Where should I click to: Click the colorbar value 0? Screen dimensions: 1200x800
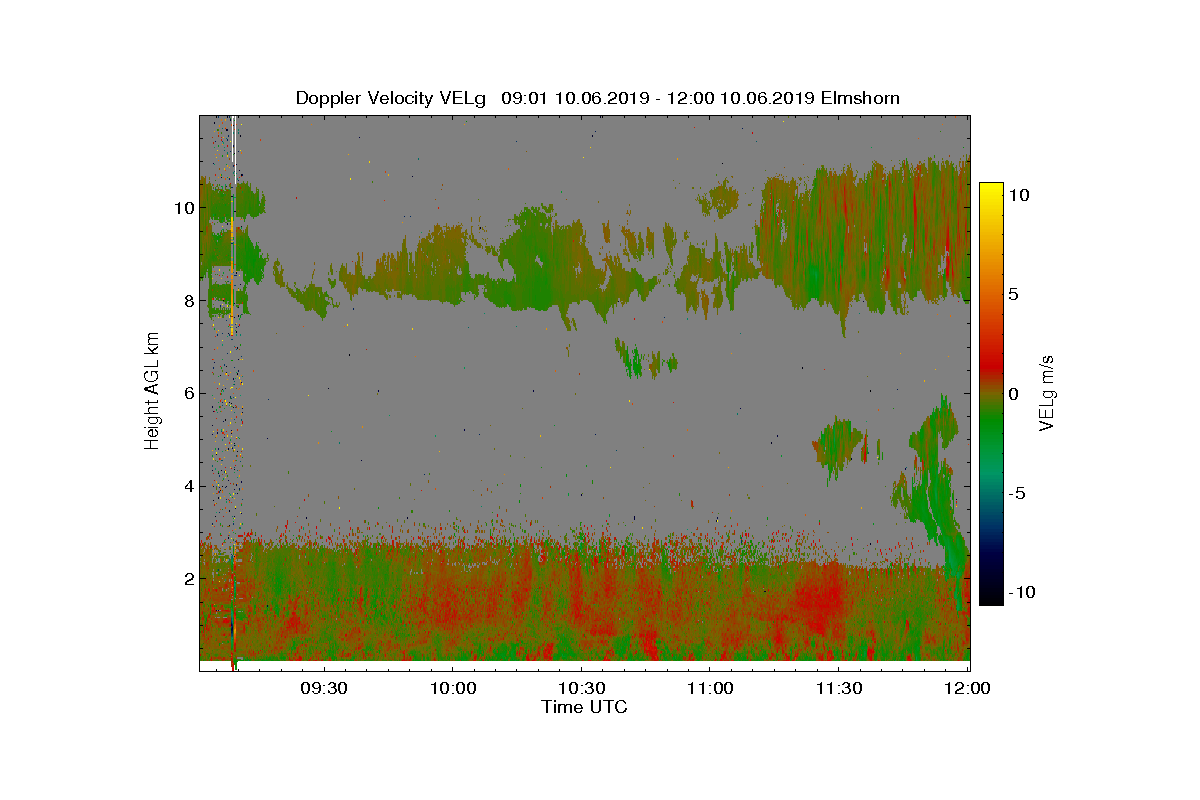tap(1014, 394)
